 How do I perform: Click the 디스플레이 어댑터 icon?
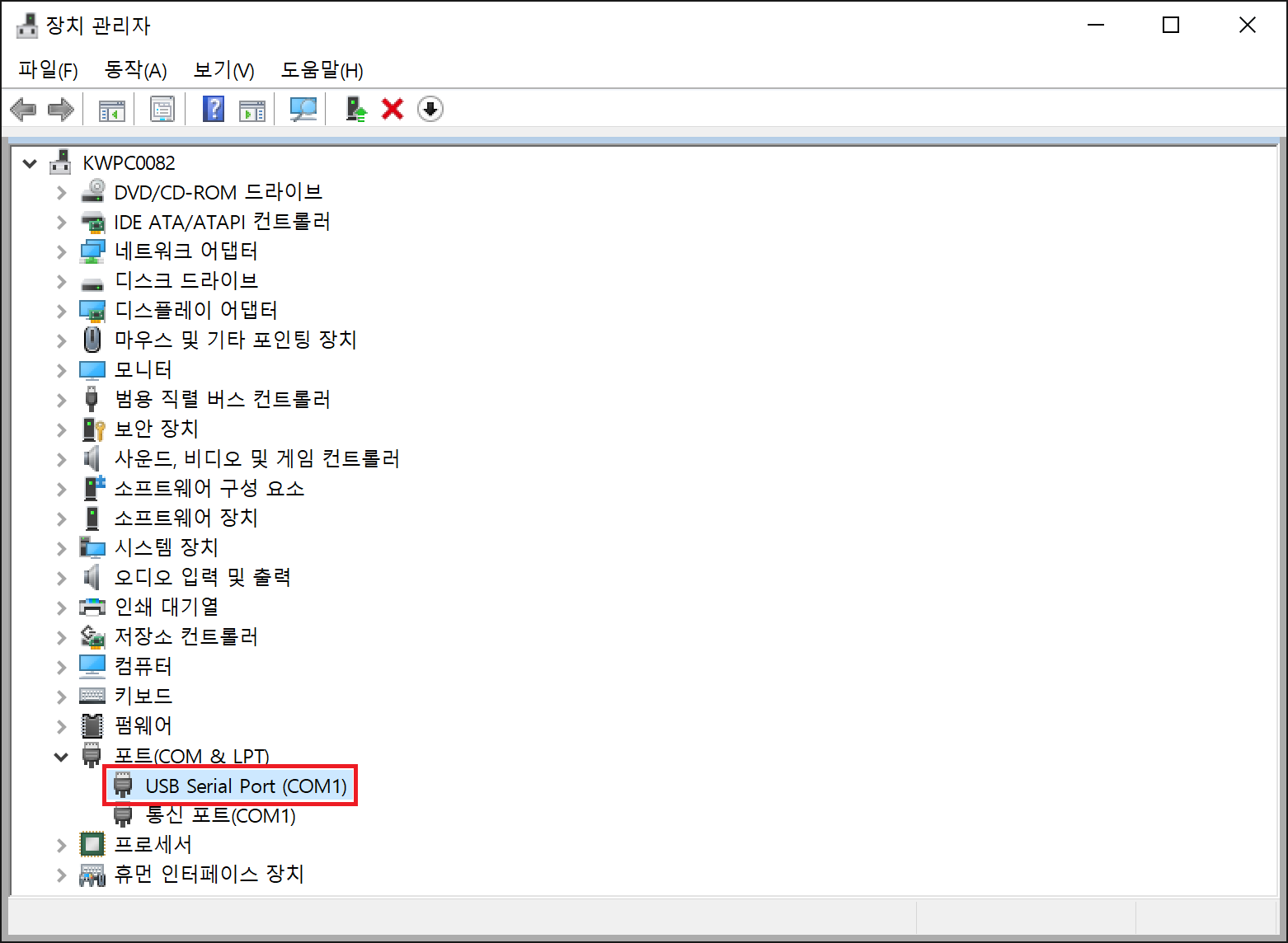[x=92, y=311]
